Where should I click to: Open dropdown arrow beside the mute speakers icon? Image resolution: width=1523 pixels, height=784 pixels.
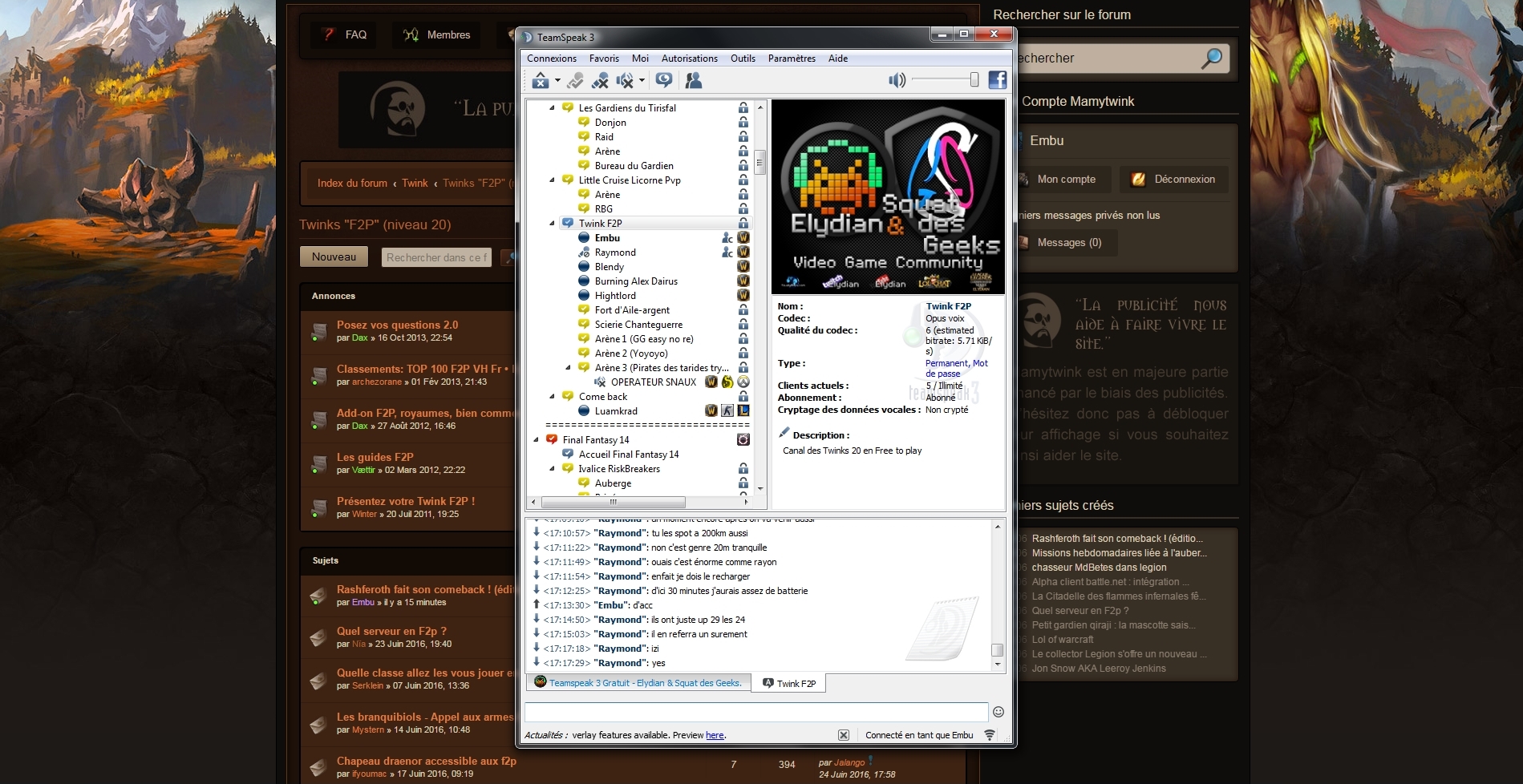pos(642,80)
